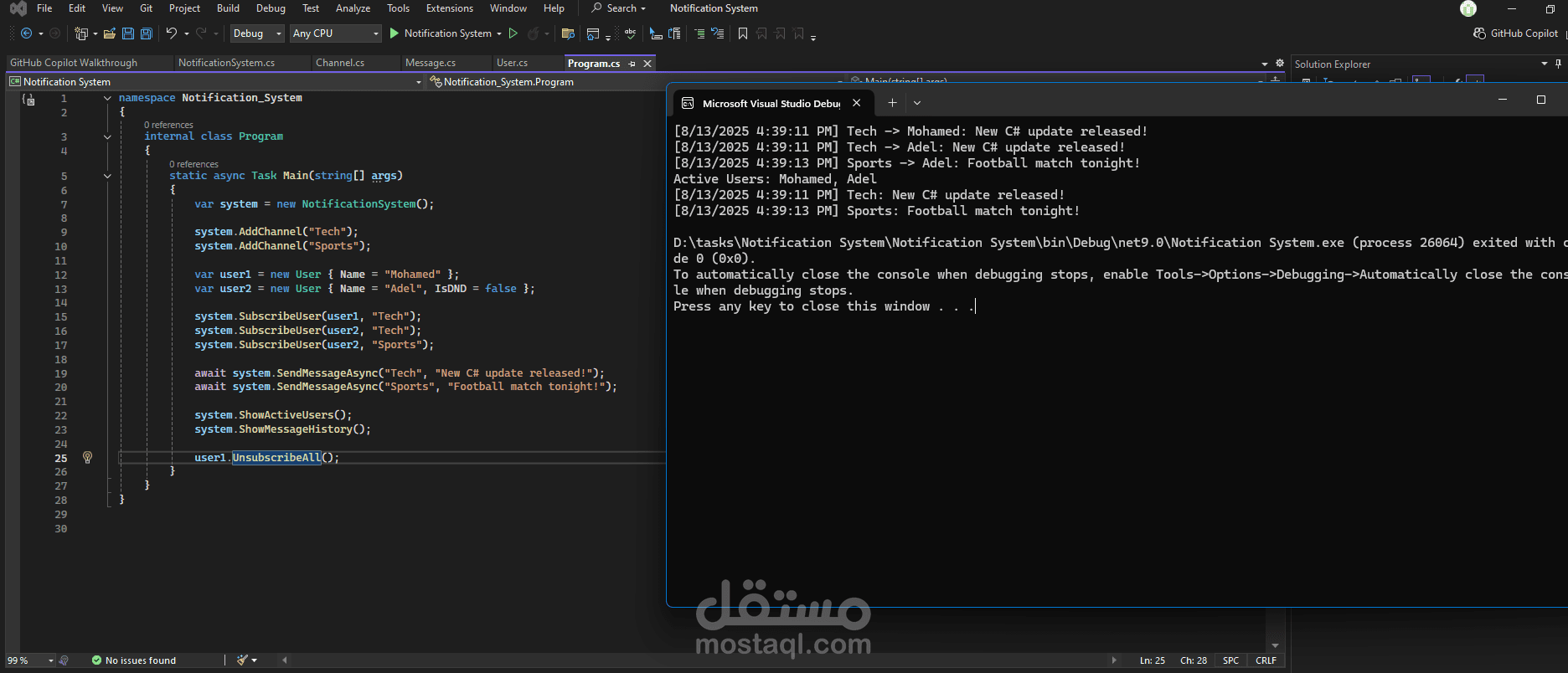Viewport: 1568px width, 673px height.
Task: Open the Any CPU platform dropdown
Action: pos(335,33)
